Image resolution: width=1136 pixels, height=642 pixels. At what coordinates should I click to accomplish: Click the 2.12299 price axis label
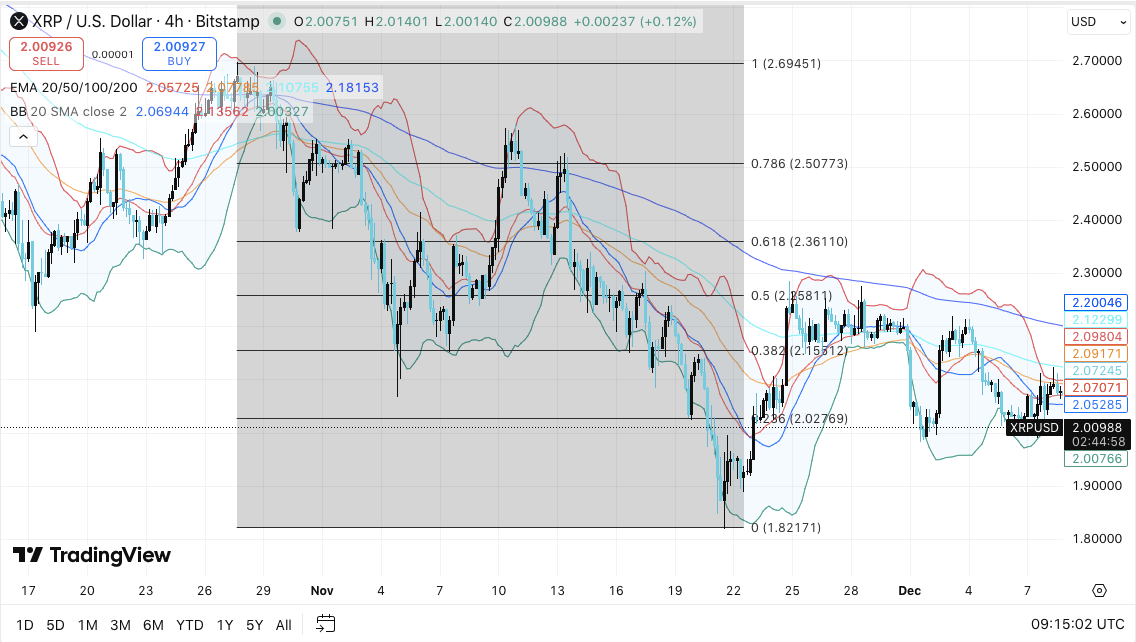[x=1096, y=320]
